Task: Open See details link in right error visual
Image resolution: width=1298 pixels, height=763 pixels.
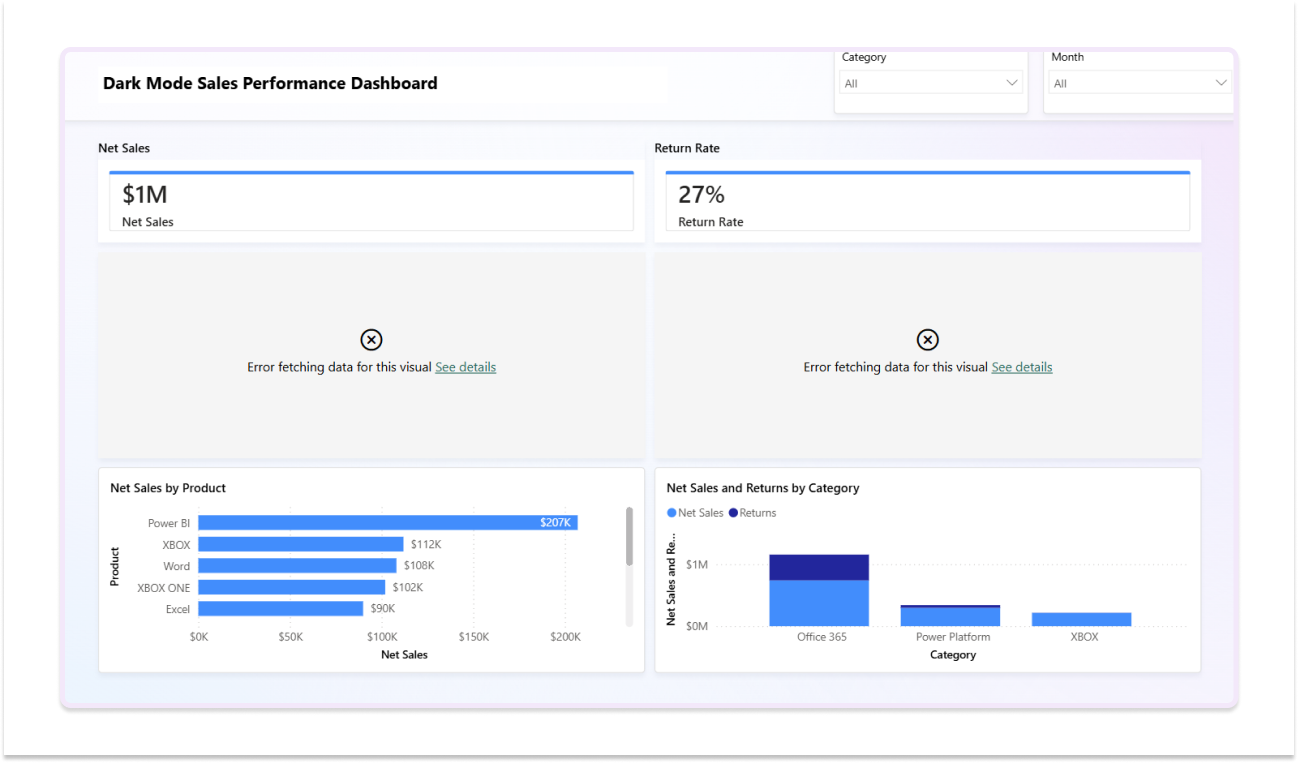Action: click(x=1022, y=367)
